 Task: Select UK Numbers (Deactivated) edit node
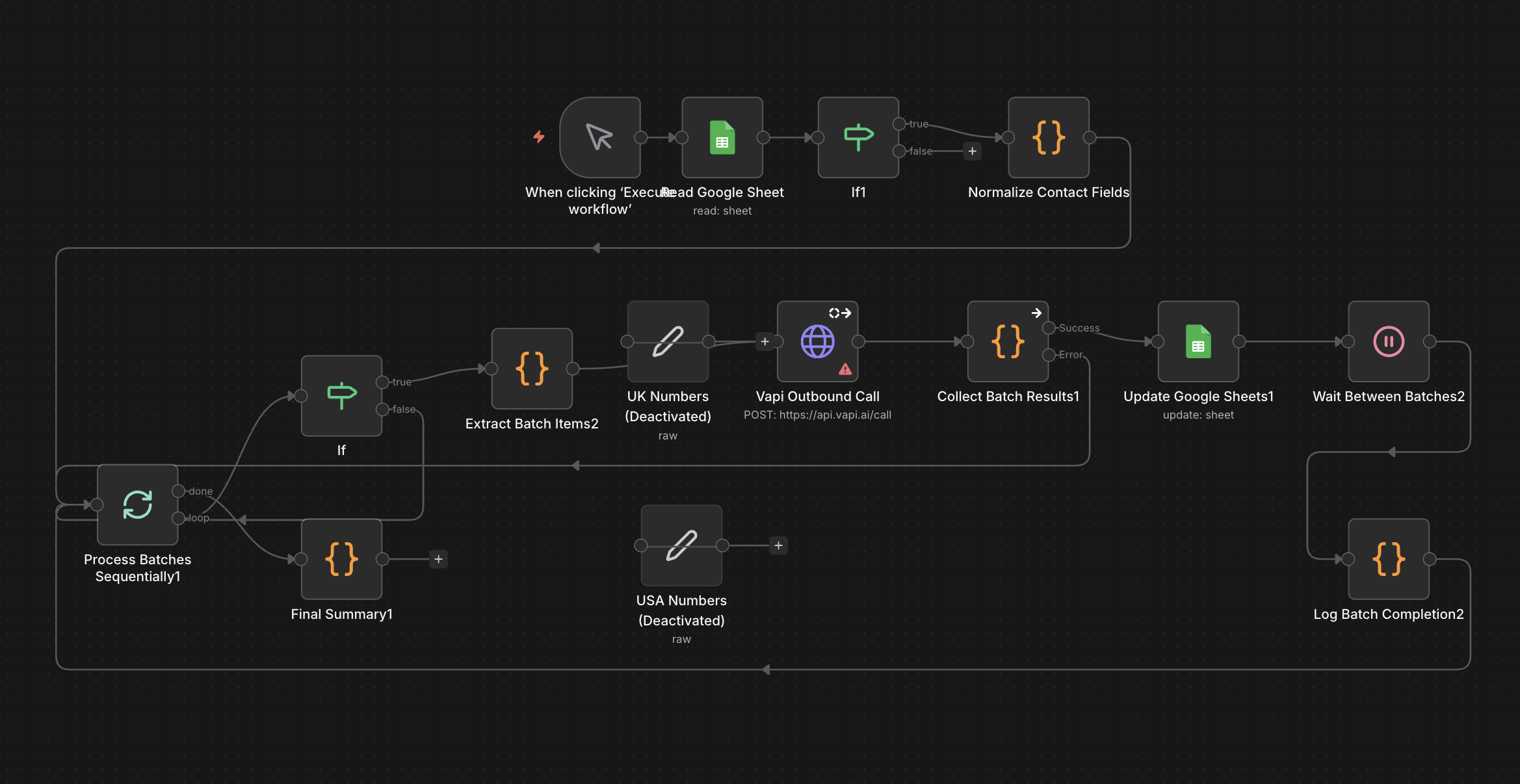[668, 341]
